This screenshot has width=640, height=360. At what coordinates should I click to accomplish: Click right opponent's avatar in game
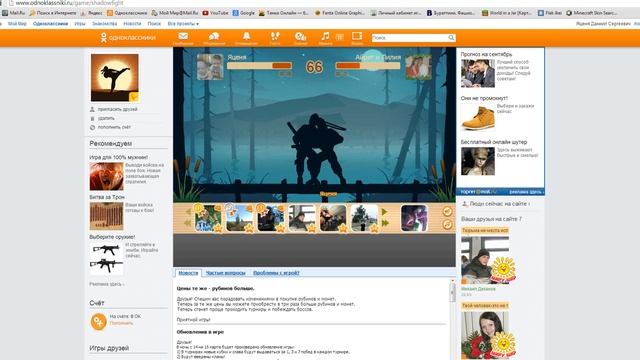pyautogui.click(x=418, y=67)
